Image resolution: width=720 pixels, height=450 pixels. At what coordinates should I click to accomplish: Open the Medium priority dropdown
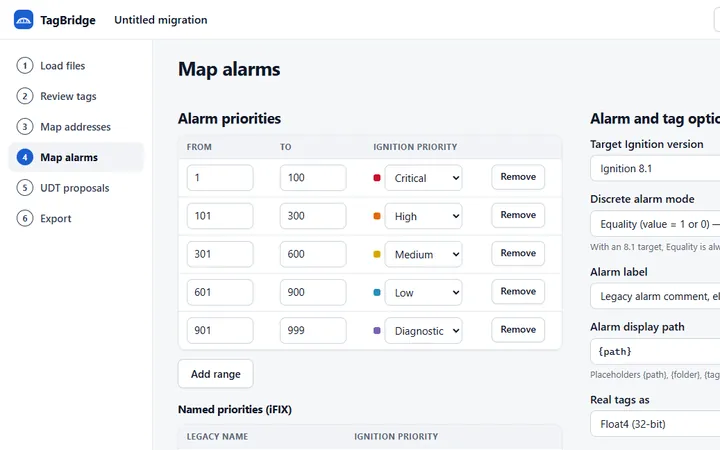pos(423,254)
